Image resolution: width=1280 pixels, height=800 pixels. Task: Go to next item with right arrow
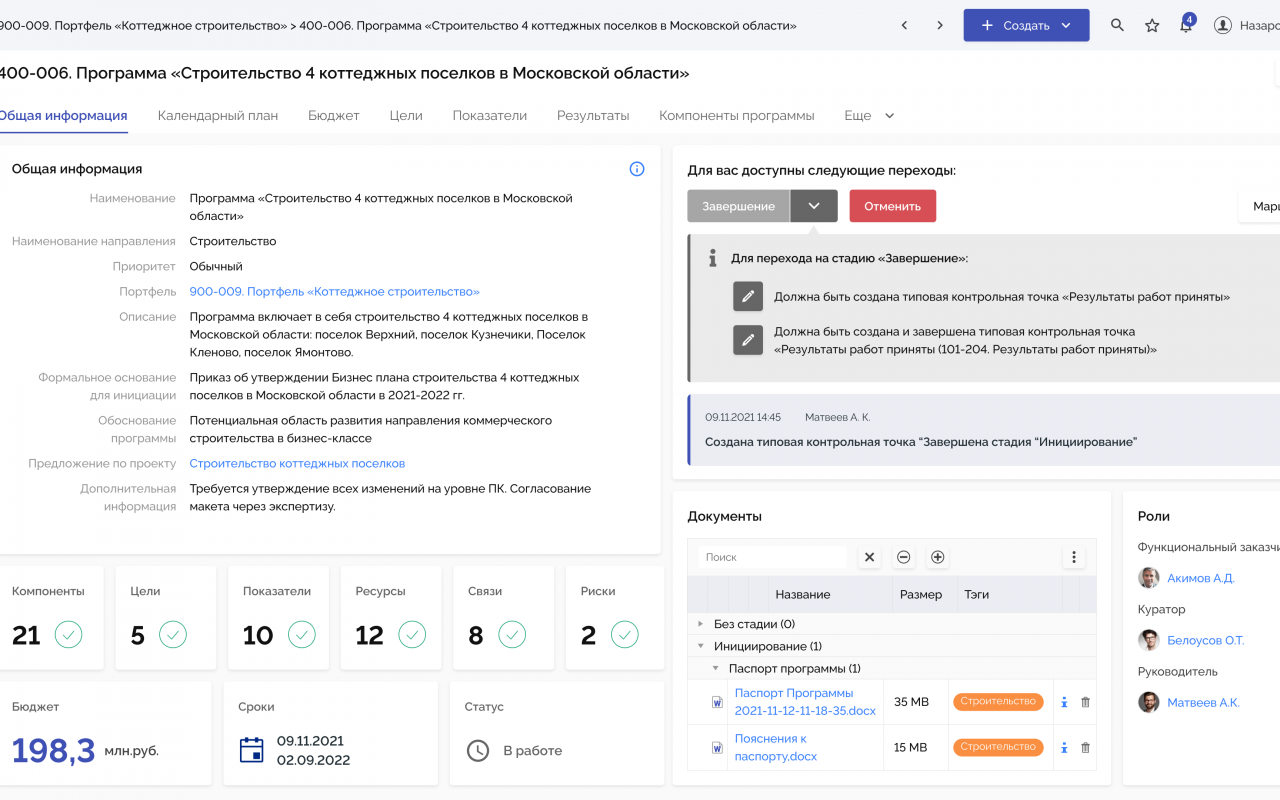coord(940,25)
